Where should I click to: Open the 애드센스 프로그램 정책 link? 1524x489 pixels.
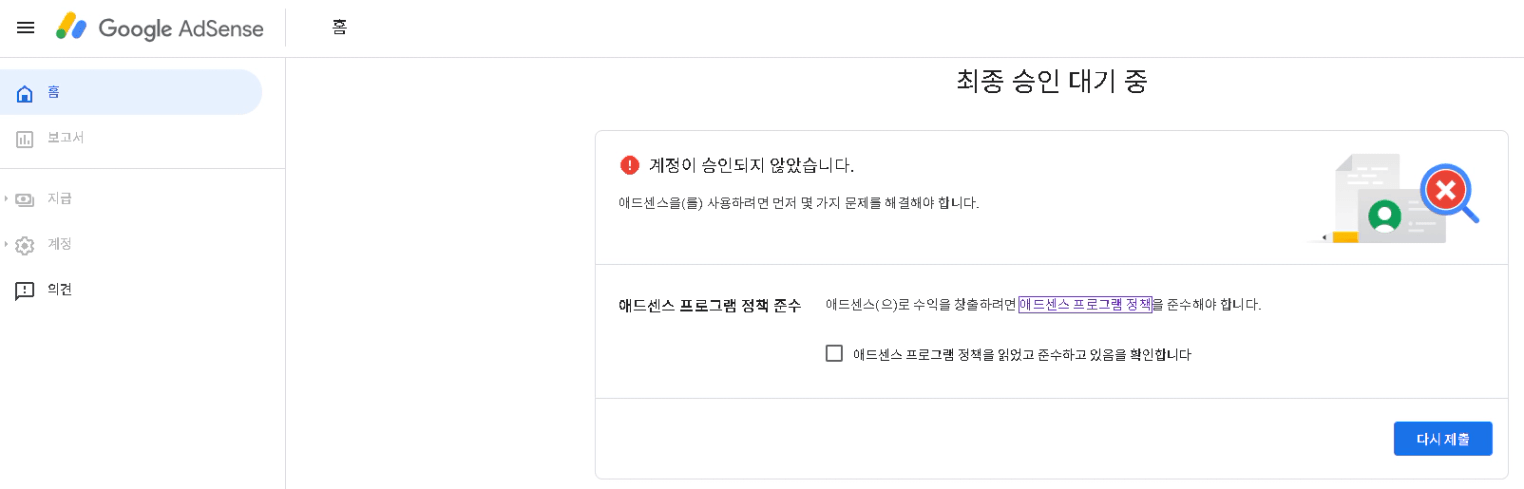(x=1085, y=305)
